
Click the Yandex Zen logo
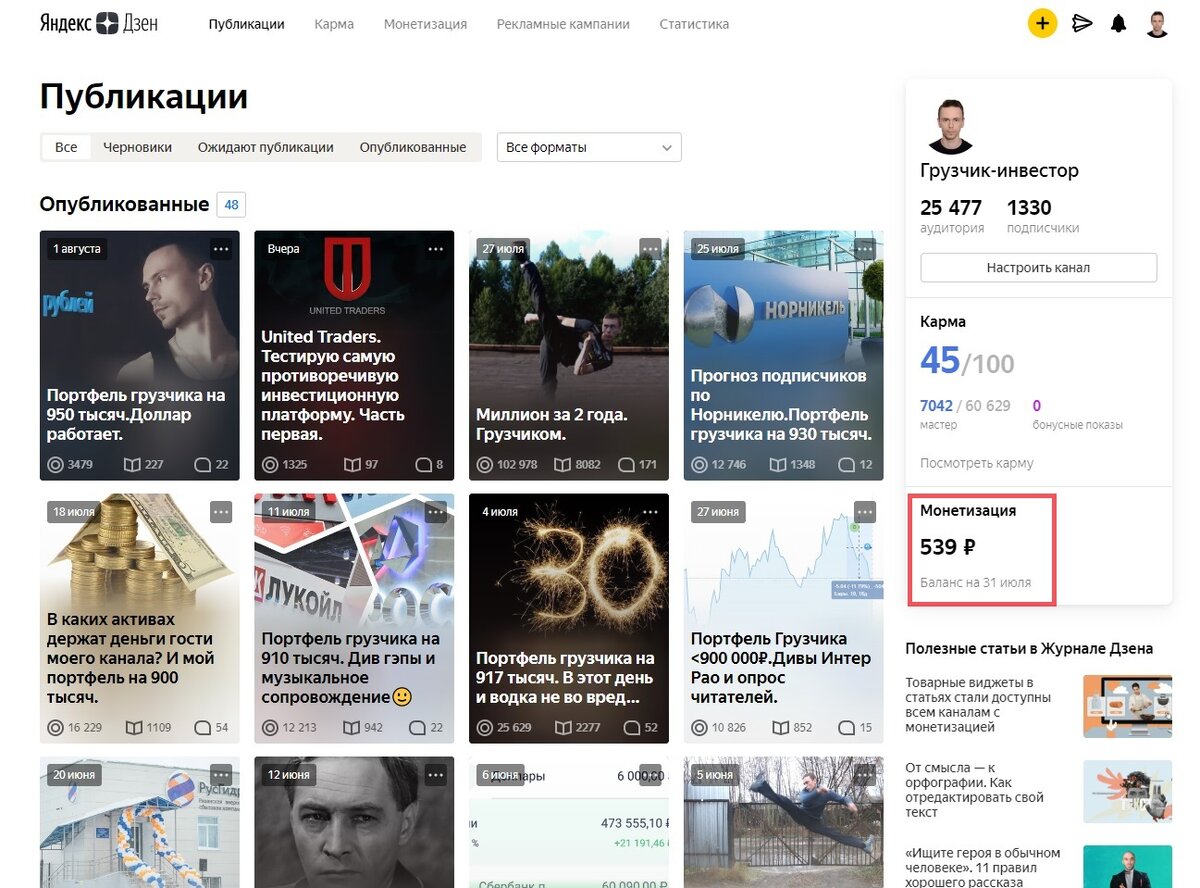[99, 24]
